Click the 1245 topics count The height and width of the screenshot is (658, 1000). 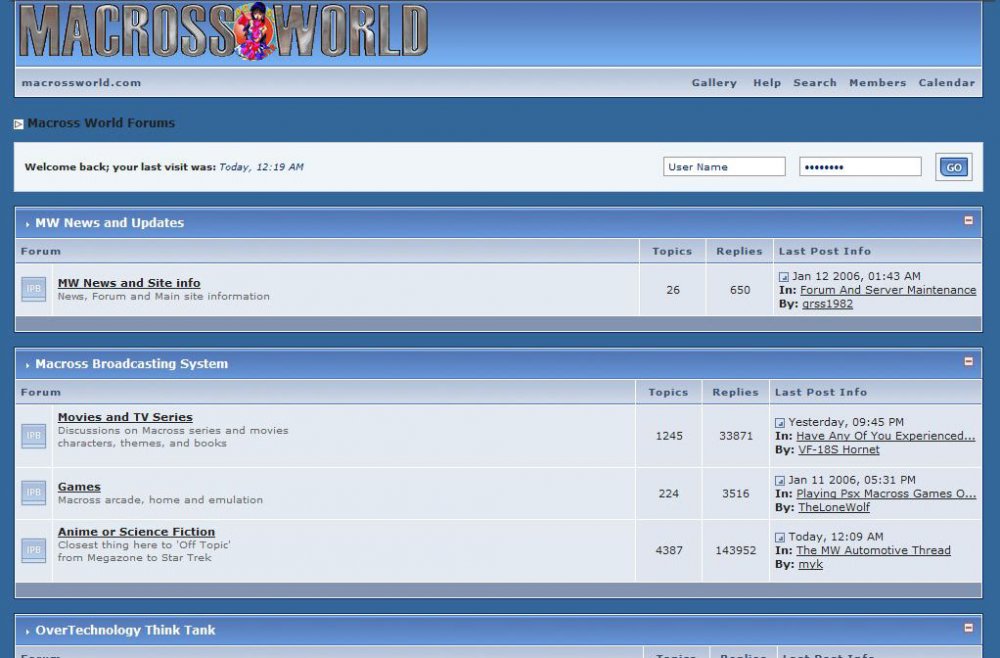pyautogui.click(x=669, y=436)
